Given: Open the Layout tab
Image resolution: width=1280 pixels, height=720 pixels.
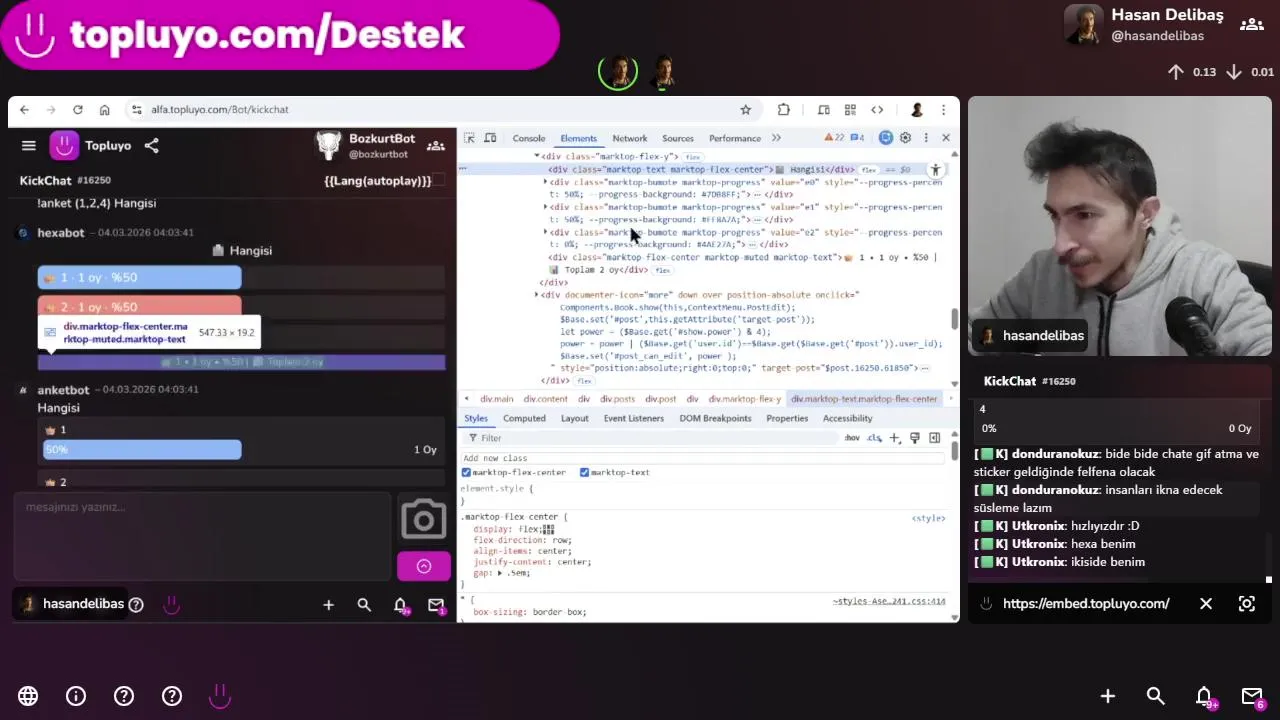Looking at the screenshot, I should (x=575, y=418).
